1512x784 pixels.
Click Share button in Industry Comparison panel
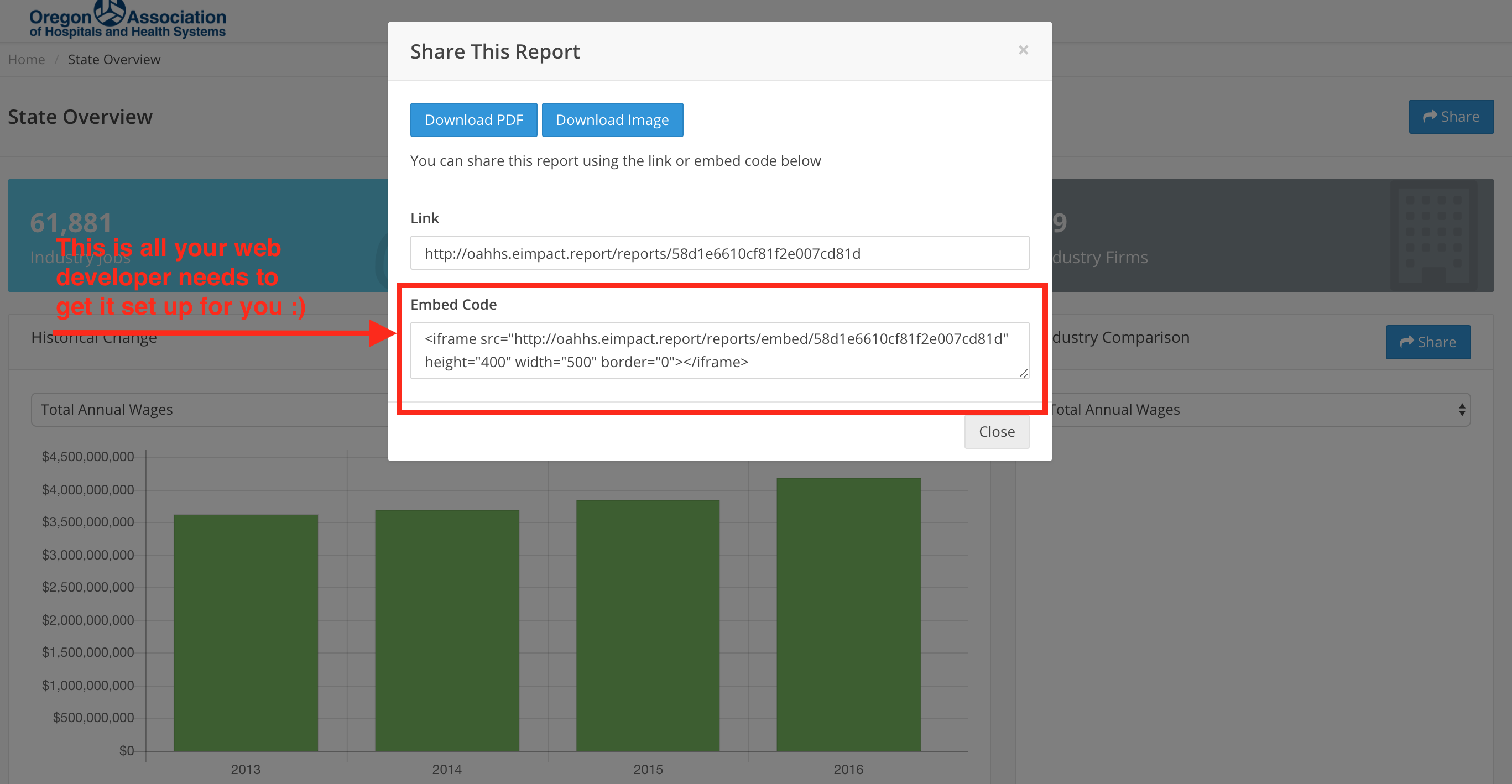(x=1428, y=342)
